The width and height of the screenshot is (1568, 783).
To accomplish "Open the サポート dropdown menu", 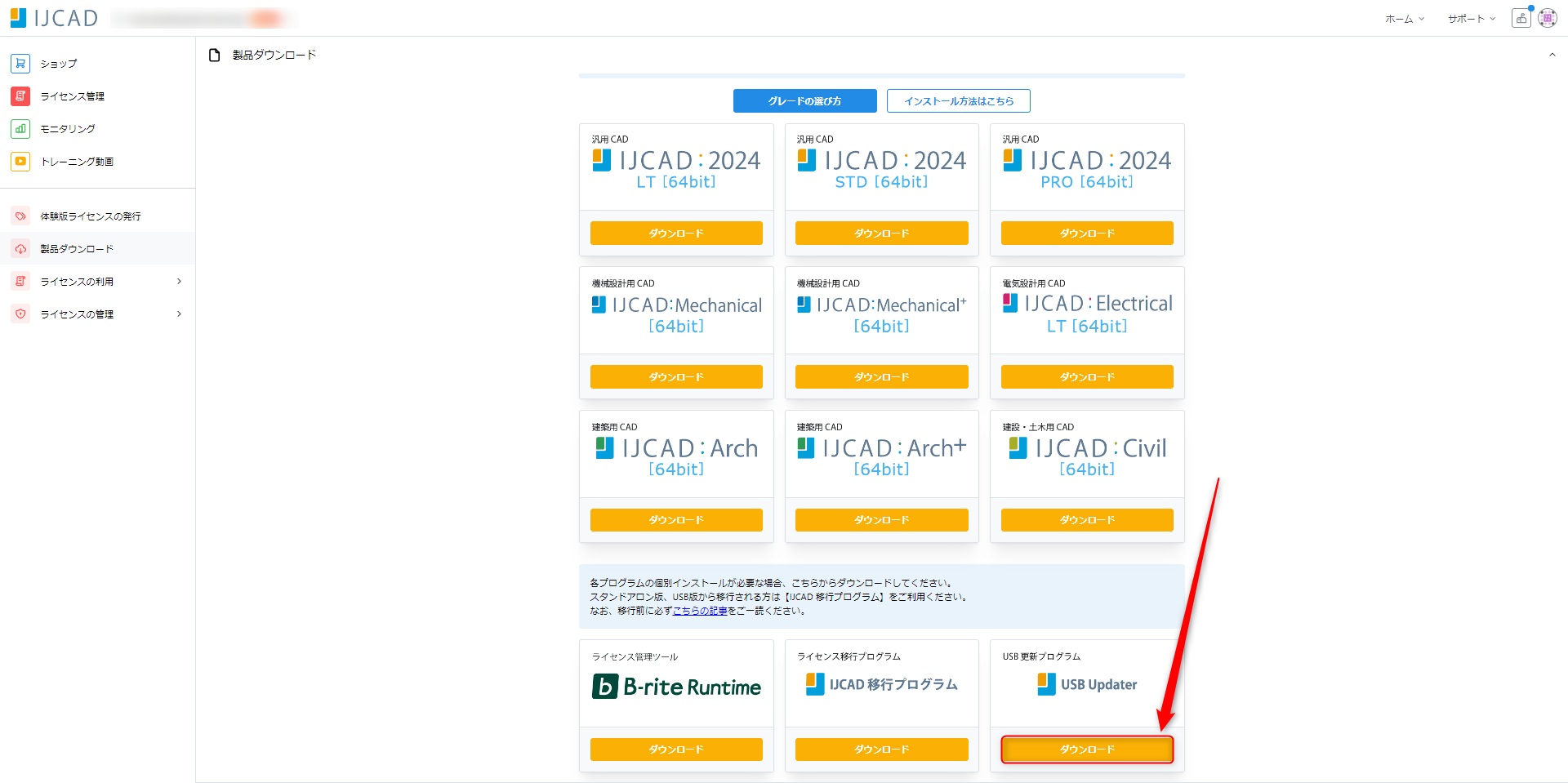I will point(1472,19).
